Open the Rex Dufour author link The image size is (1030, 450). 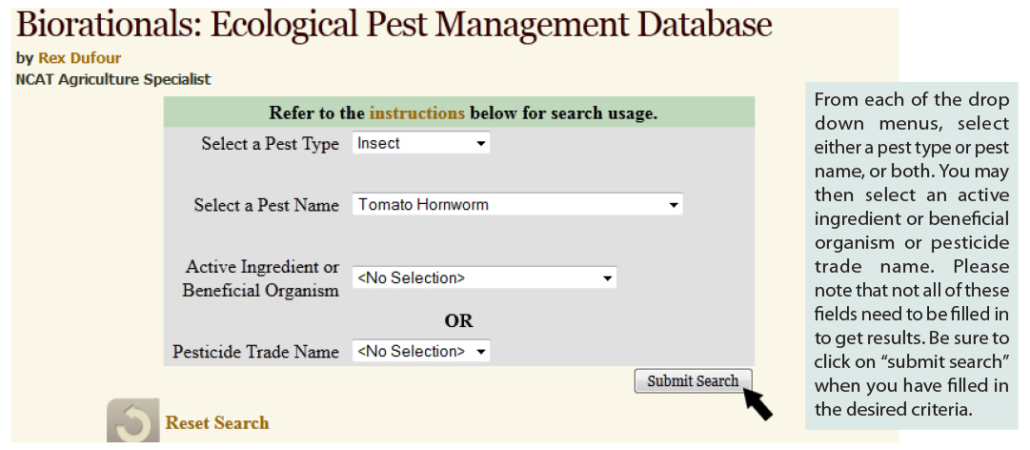(79, 58)
